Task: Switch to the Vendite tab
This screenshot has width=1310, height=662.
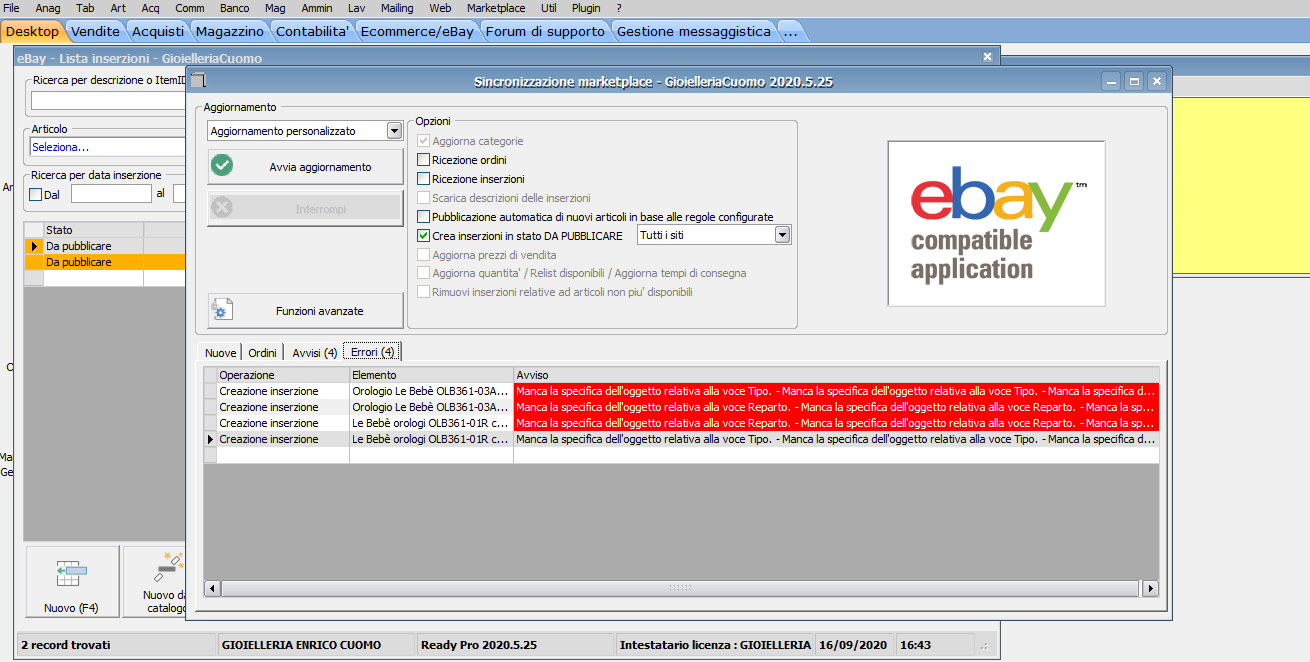Action: [95, 31]
